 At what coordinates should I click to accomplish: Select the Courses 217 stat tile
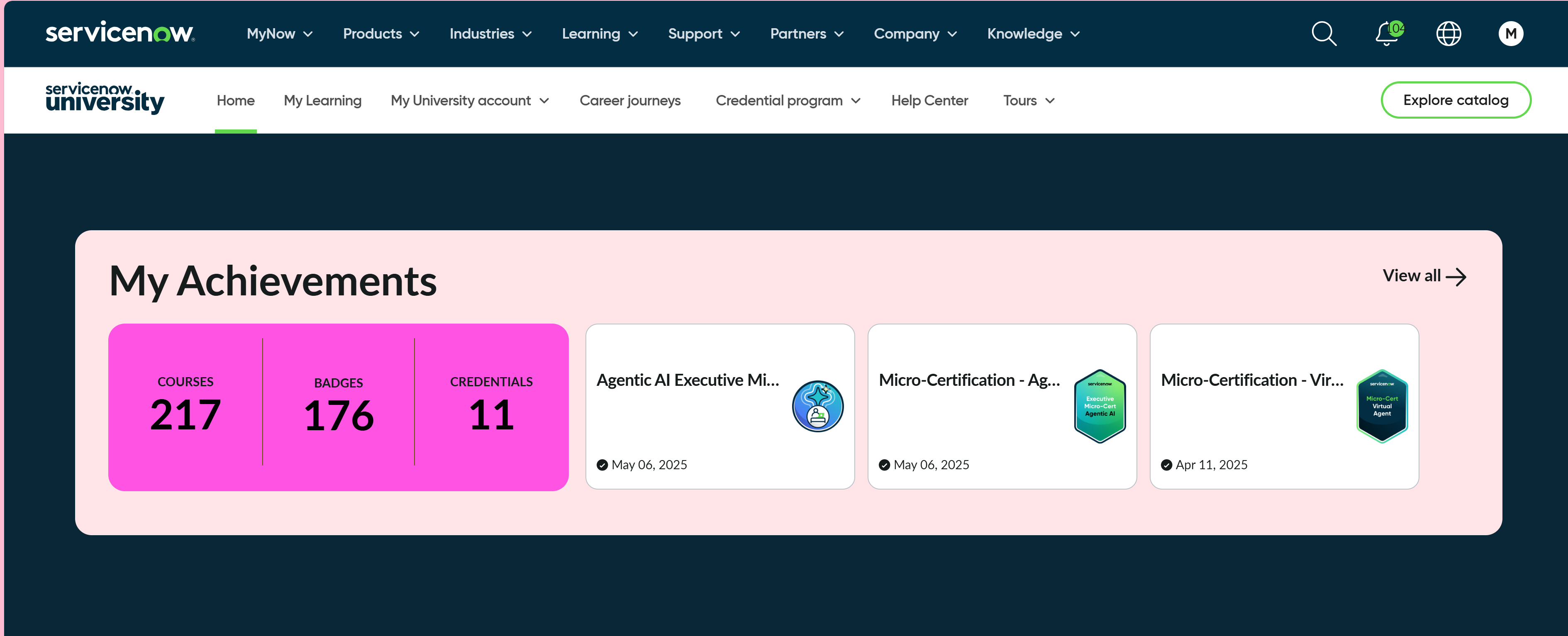185,407
